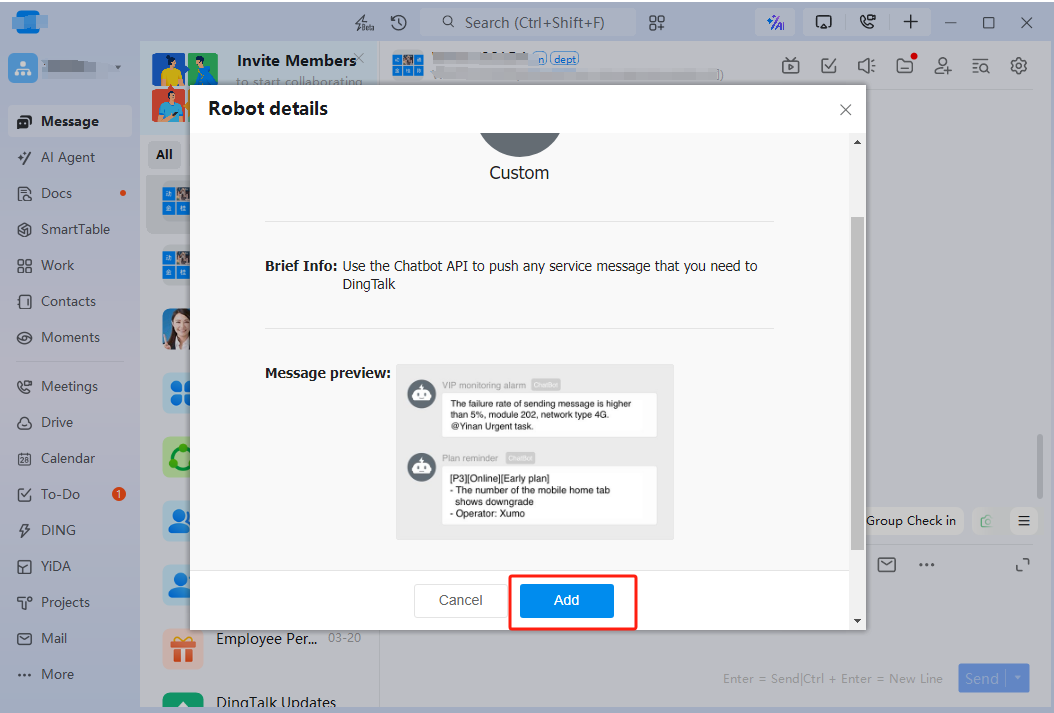The width and height of the screenshot is (1054, 713).
Task: Expand the plus create menu in title bar
Action: [x=910, y=22]
